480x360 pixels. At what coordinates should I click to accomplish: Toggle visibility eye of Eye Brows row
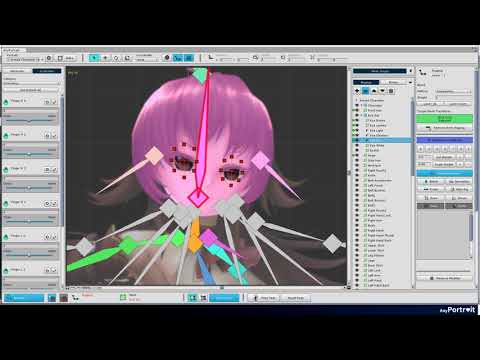click(x=356, y=120)
